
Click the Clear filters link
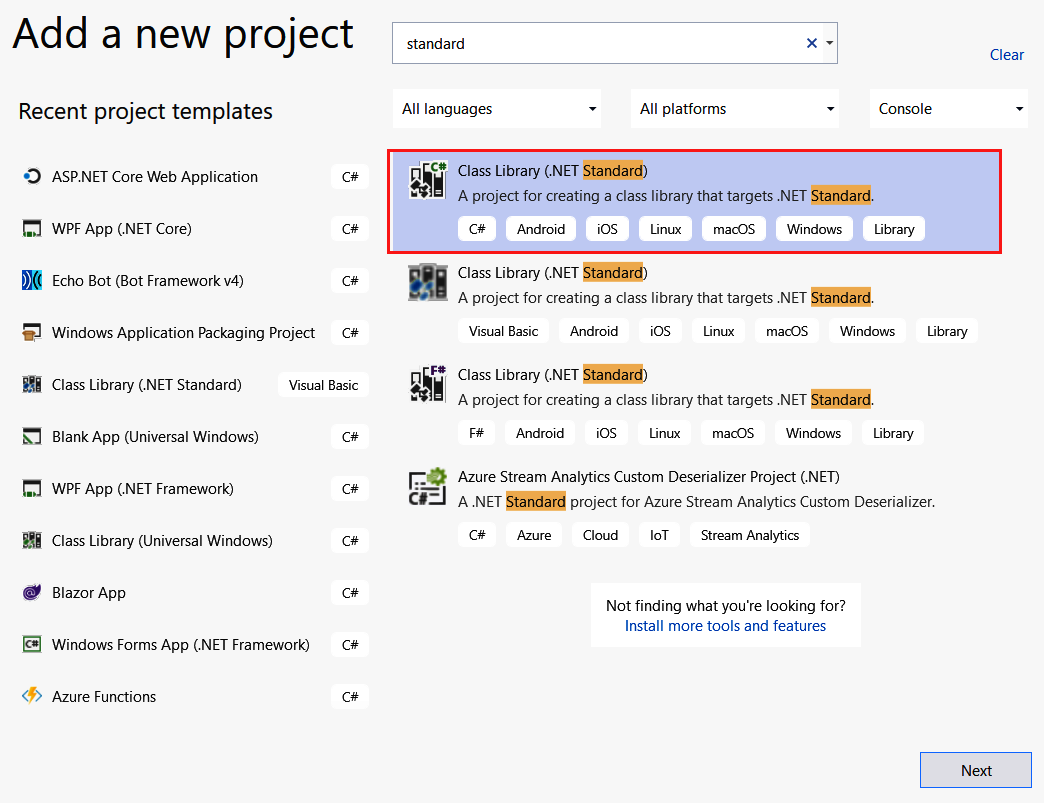click(1006, 55)
